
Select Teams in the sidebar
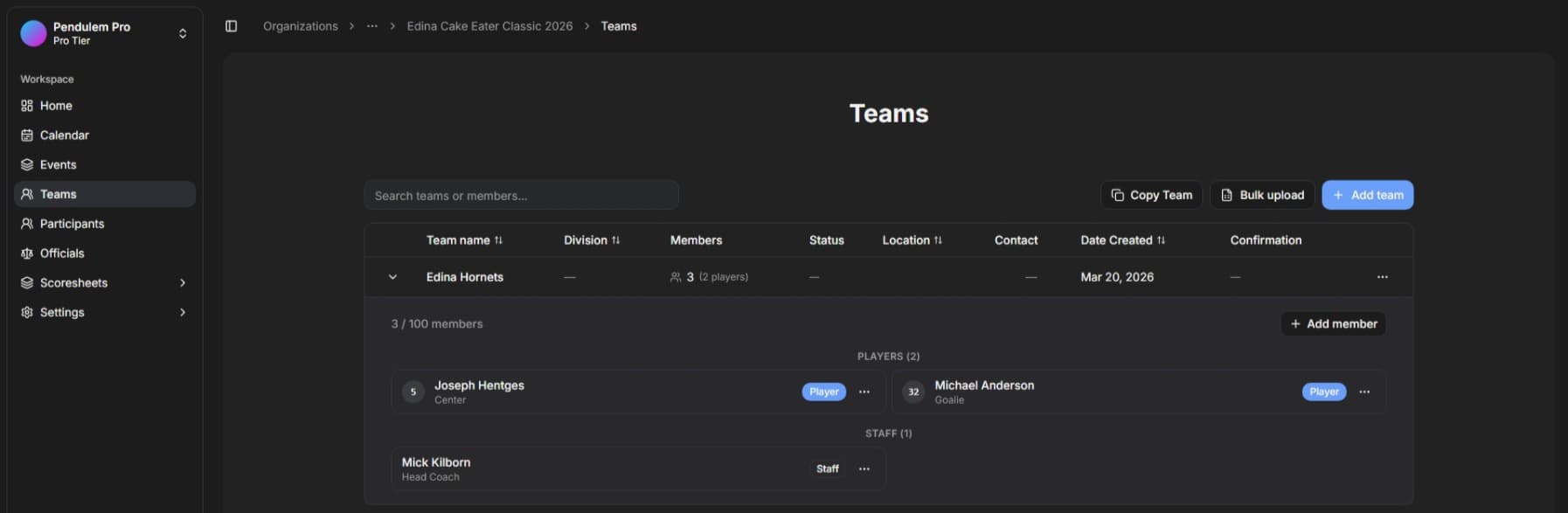pos(105,194)
